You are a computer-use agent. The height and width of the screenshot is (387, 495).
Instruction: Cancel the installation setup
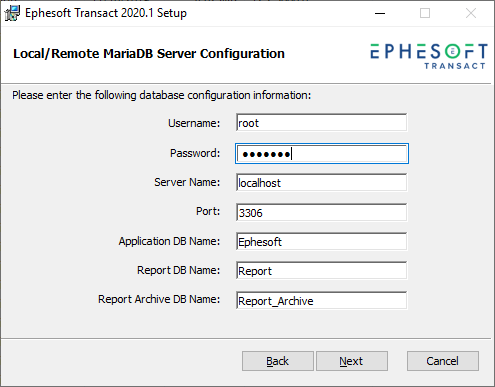pos(443,361)
